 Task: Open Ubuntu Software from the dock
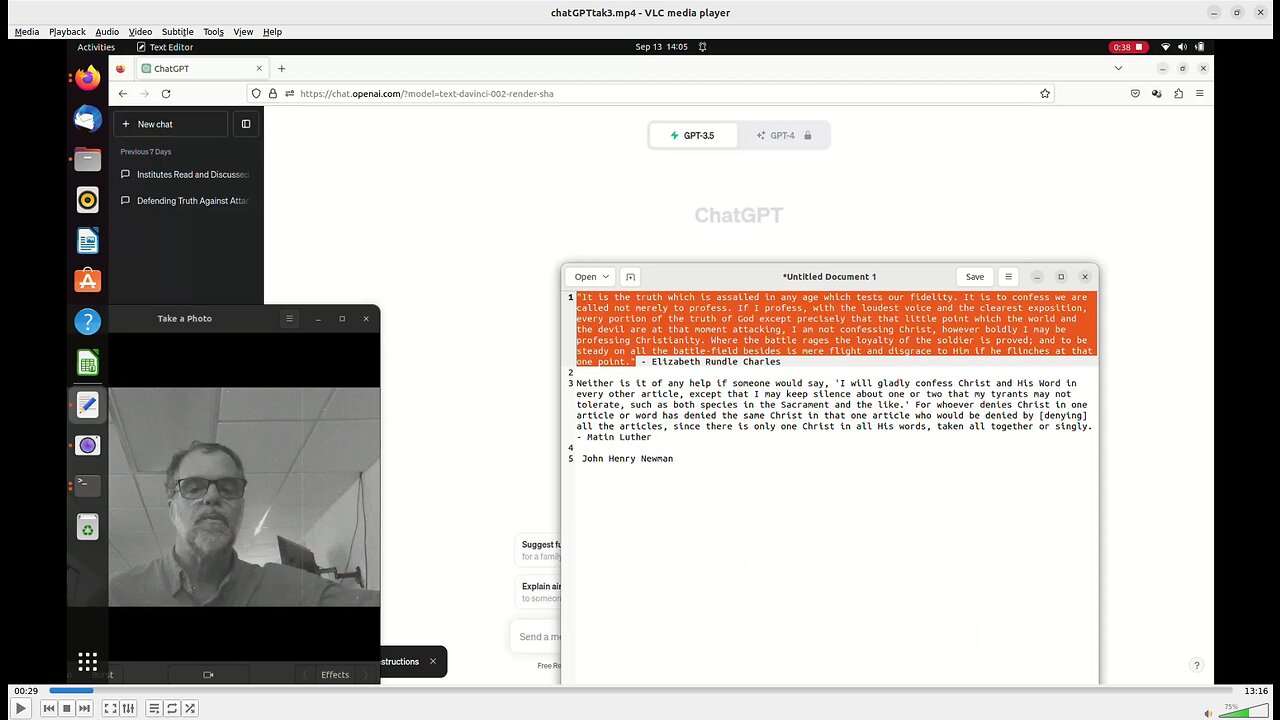coord(88,281)
